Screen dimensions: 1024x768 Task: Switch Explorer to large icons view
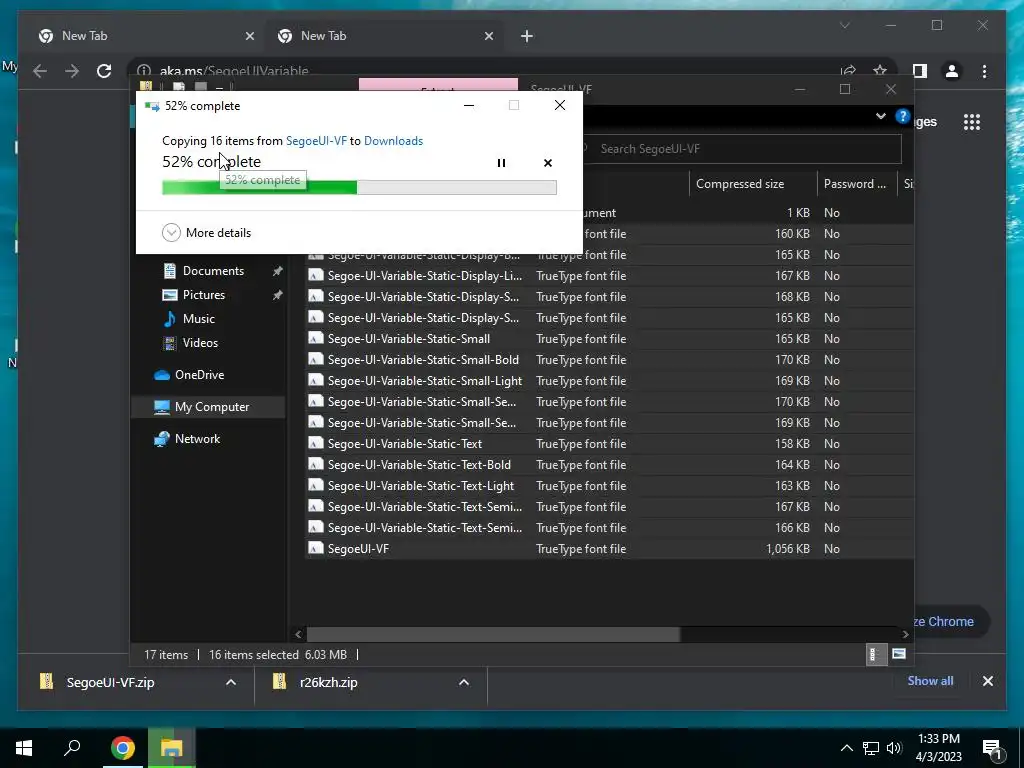[899, 654]
